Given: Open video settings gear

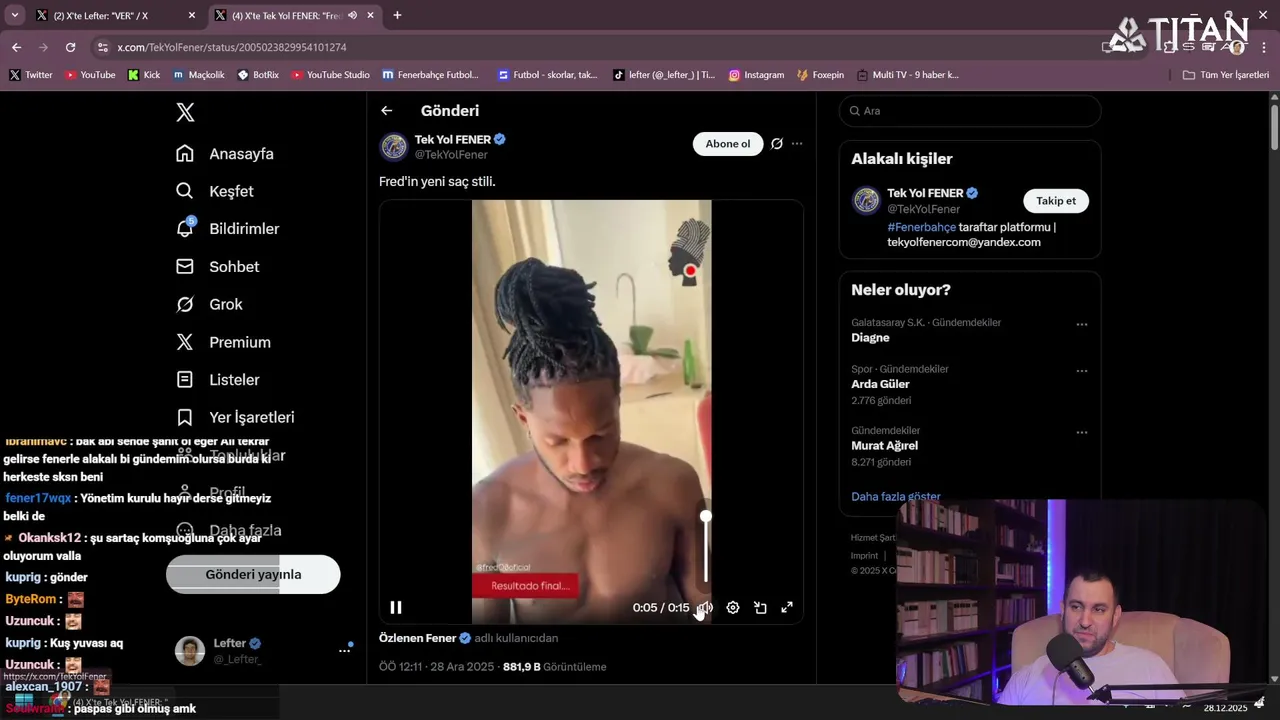Looking at the screenshot, I should click(x=733, y=607).
